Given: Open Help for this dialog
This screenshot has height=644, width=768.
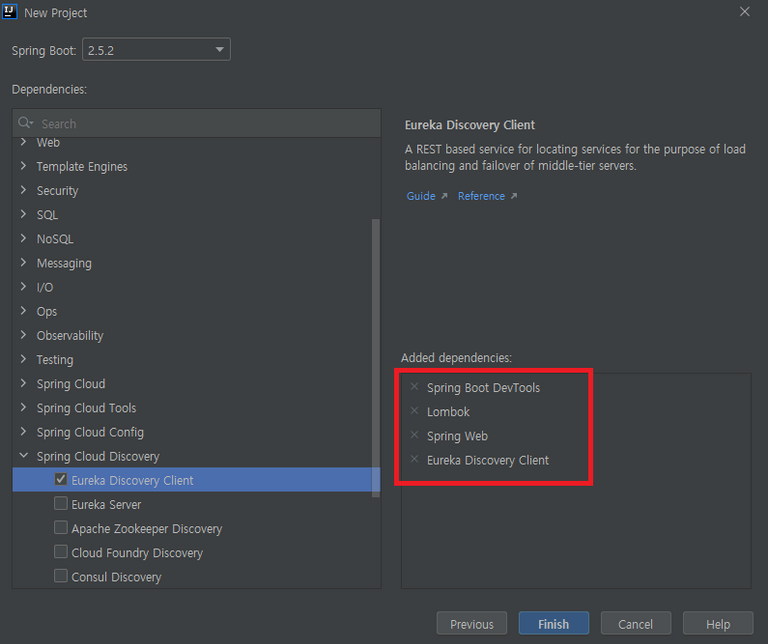Looking at the screenshot, I should [718, 623].
